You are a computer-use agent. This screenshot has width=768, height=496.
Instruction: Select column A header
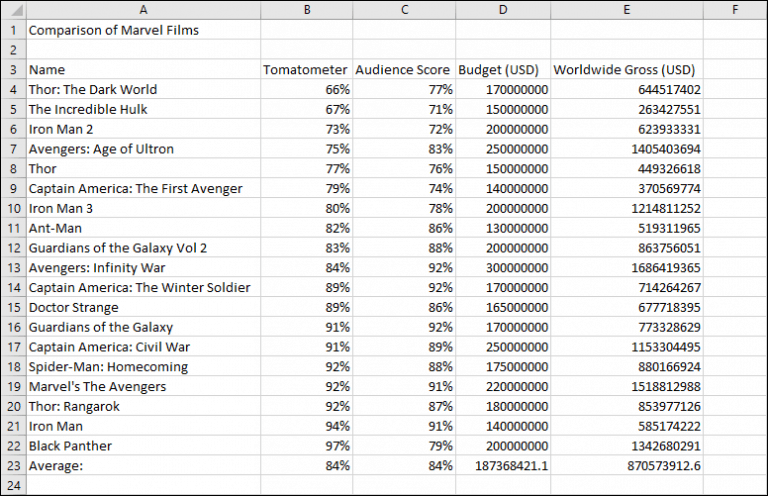(143, 10)
